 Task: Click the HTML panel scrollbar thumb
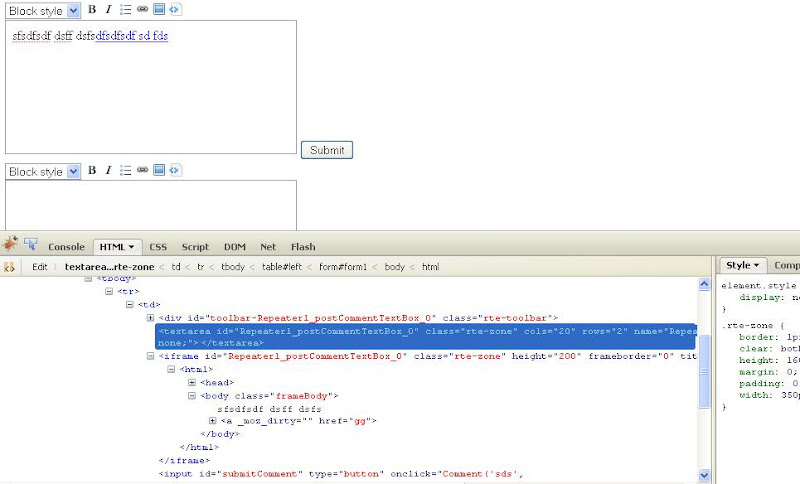pyautogui.click(x=704, y=371)
